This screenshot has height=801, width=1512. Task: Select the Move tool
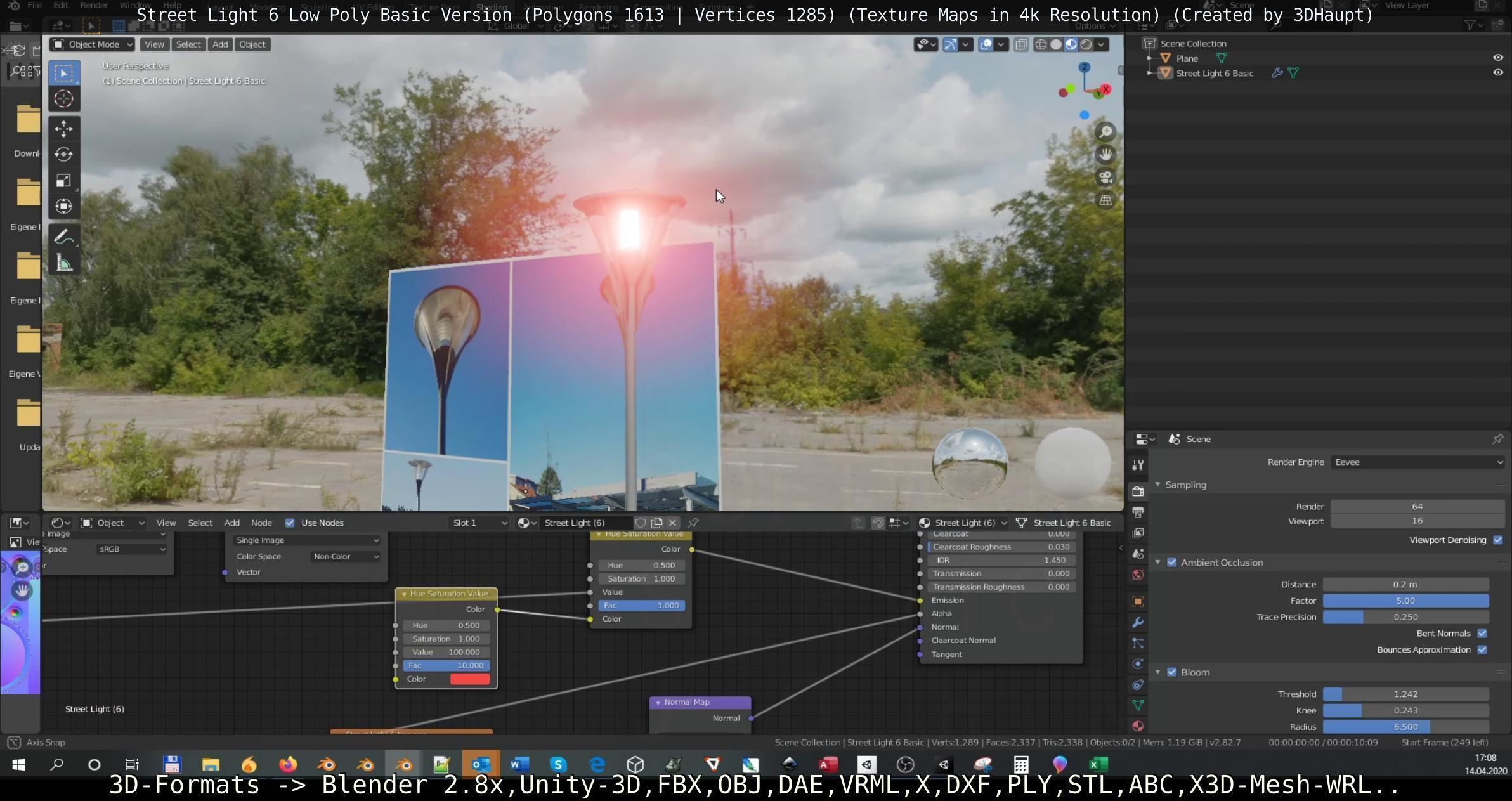63,129
